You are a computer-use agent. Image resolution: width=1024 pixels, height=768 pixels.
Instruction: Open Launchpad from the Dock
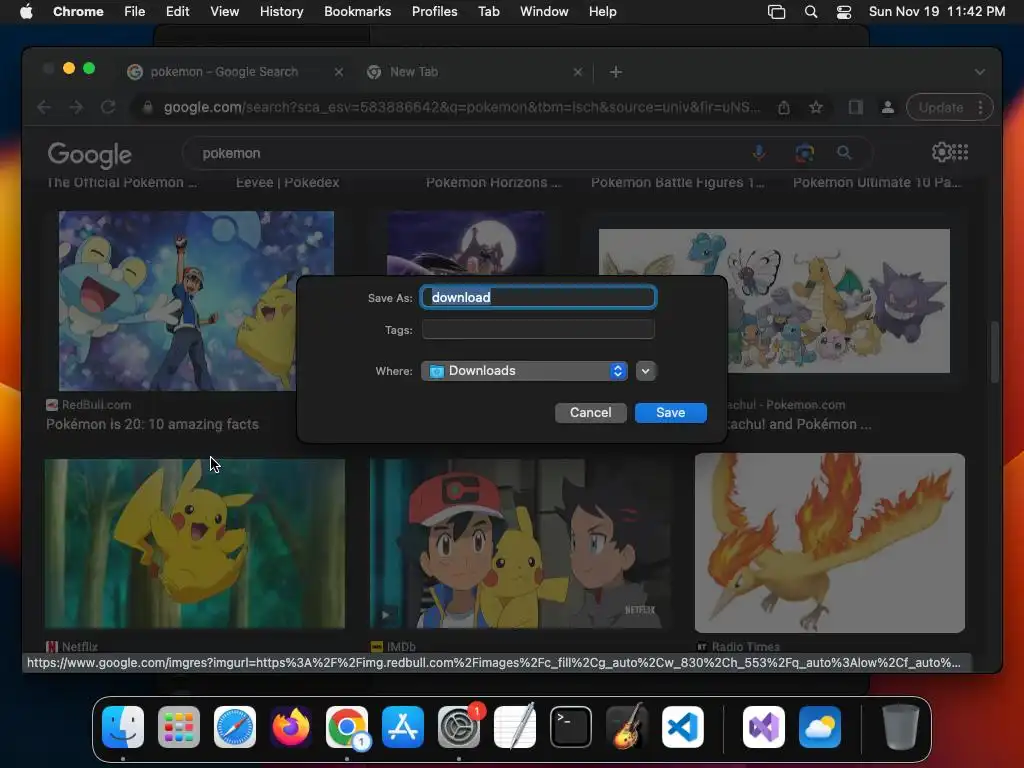[x=179, y=727]
